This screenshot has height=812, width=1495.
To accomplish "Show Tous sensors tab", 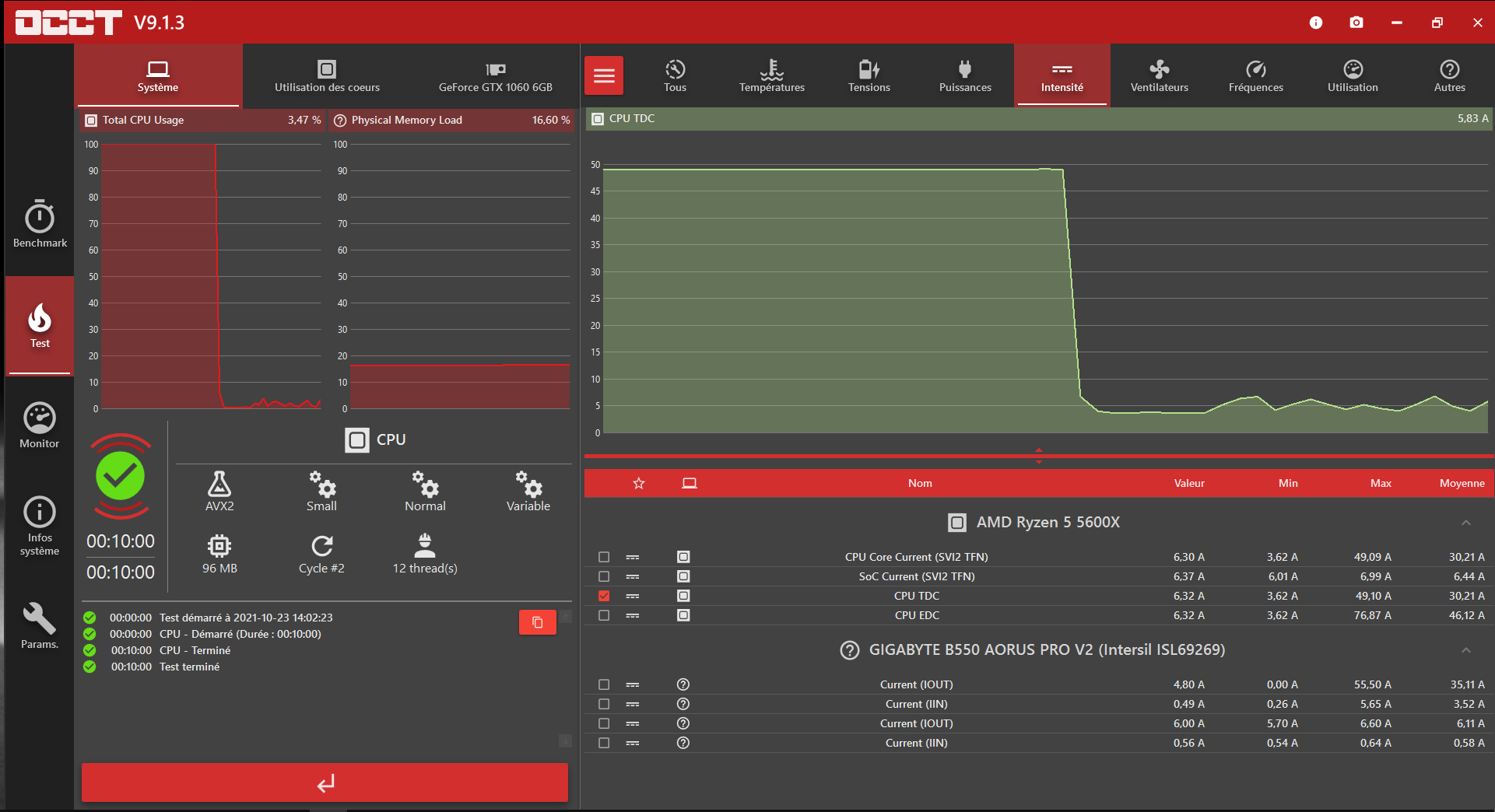I will (675, 75).
